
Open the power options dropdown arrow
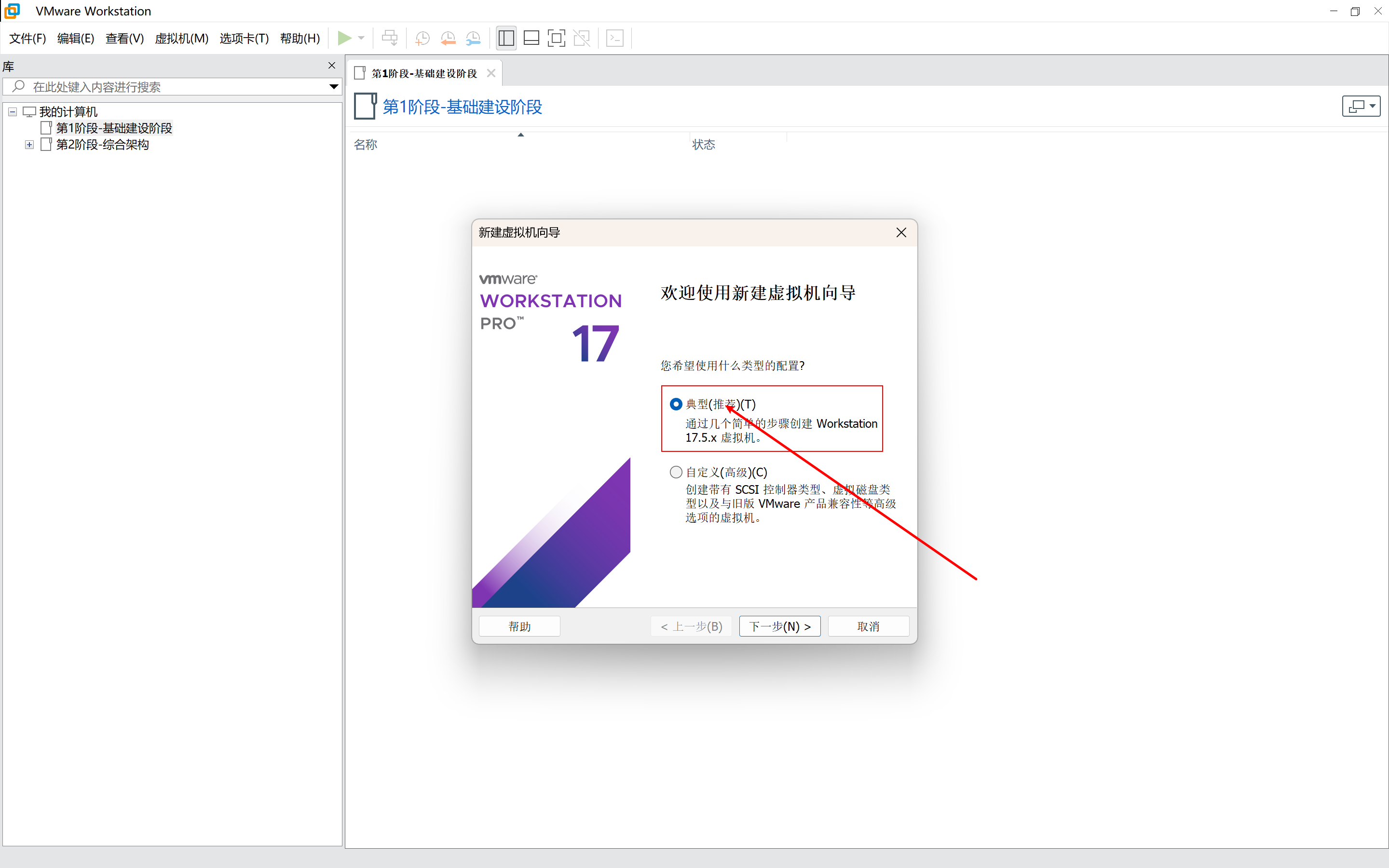[362, 39]
